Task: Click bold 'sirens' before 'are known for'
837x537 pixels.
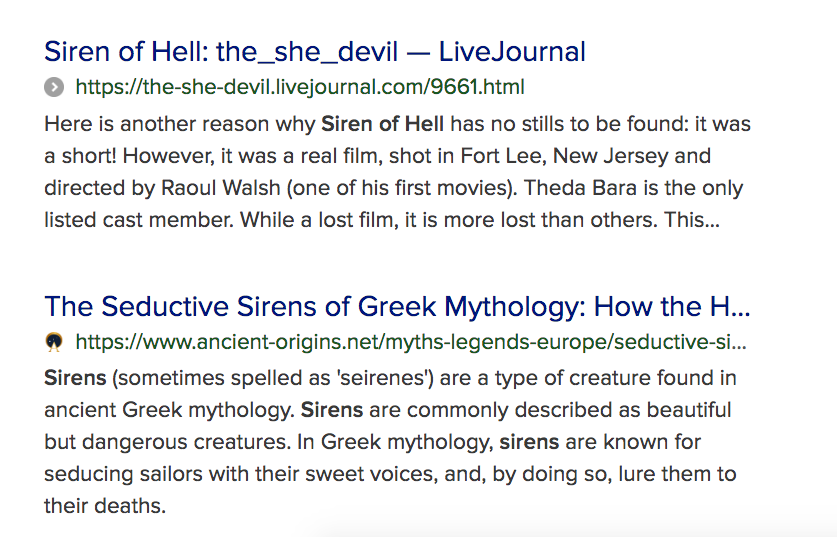Action: 529,442
